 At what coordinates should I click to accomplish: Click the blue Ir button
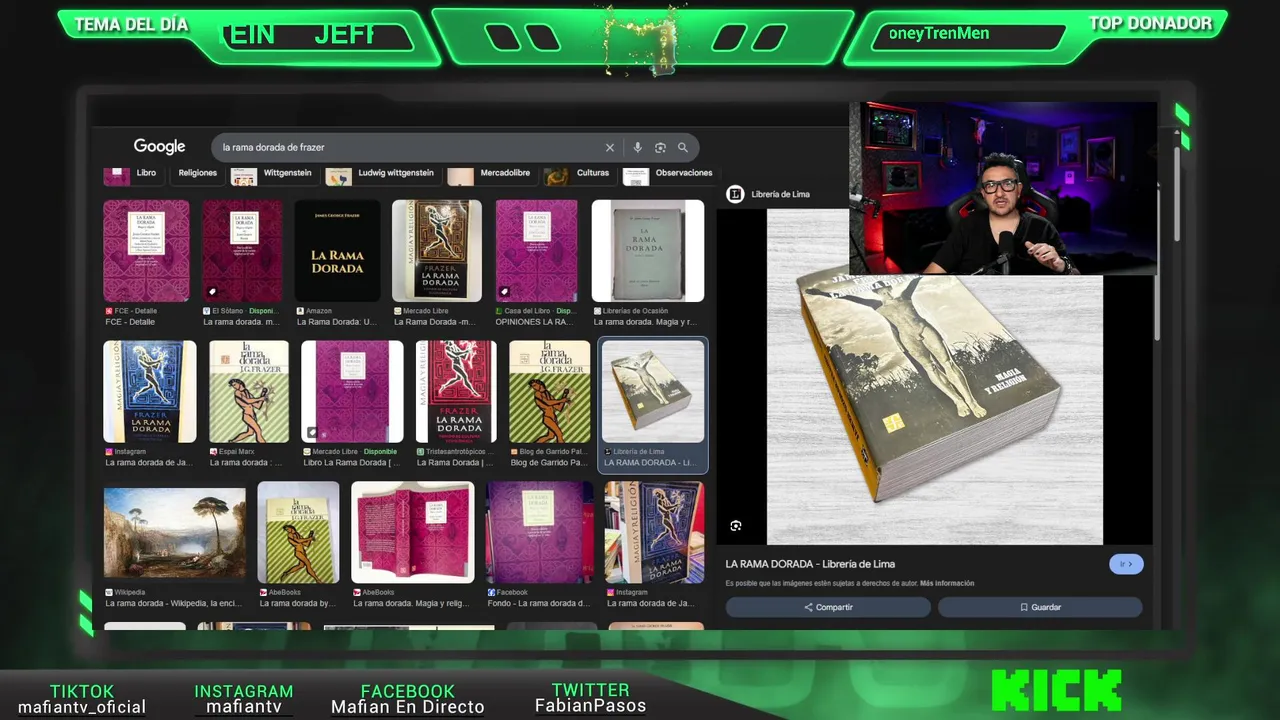(1126, 564)
